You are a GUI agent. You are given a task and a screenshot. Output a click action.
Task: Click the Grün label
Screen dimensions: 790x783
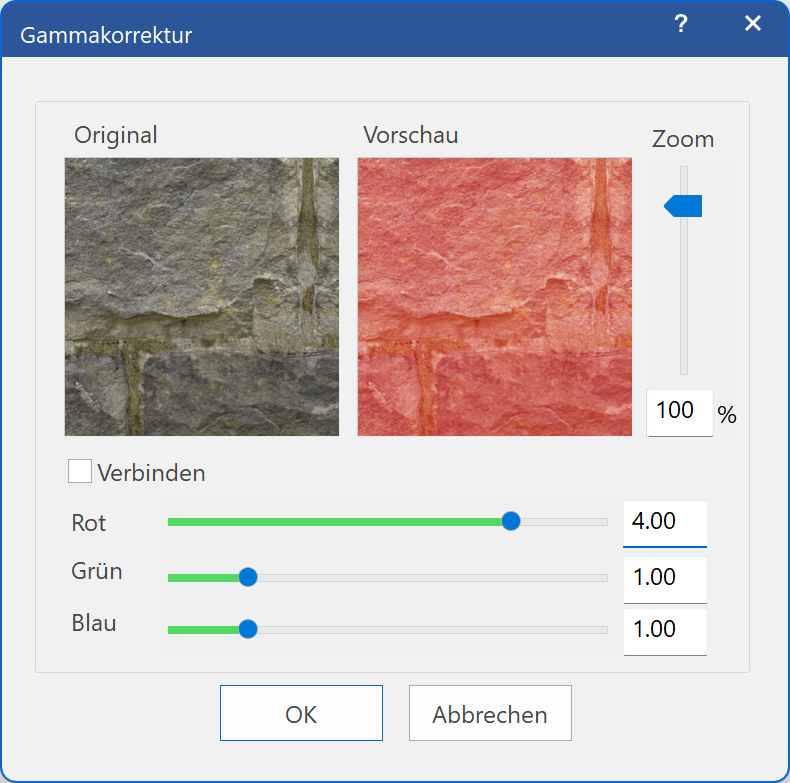pos(97,571)
